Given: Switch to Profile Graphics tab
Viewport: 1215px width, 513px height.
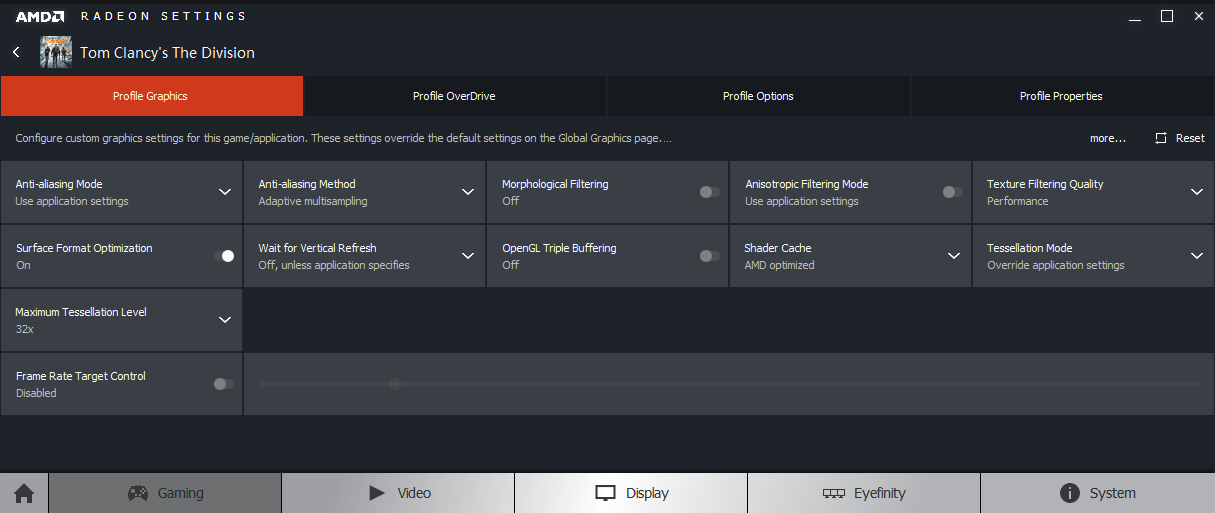Looking at the screenshot, I should 151,96.
